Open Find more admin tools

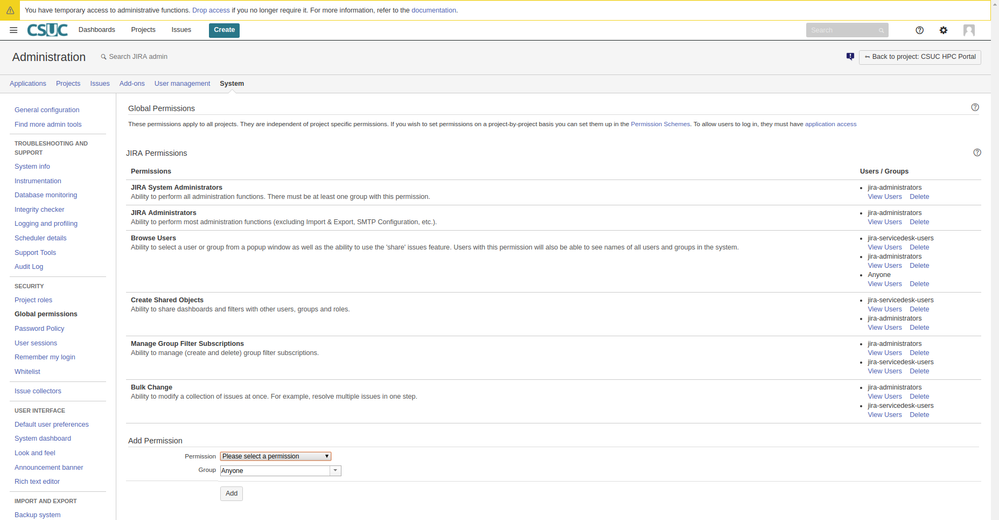[48, 124]
